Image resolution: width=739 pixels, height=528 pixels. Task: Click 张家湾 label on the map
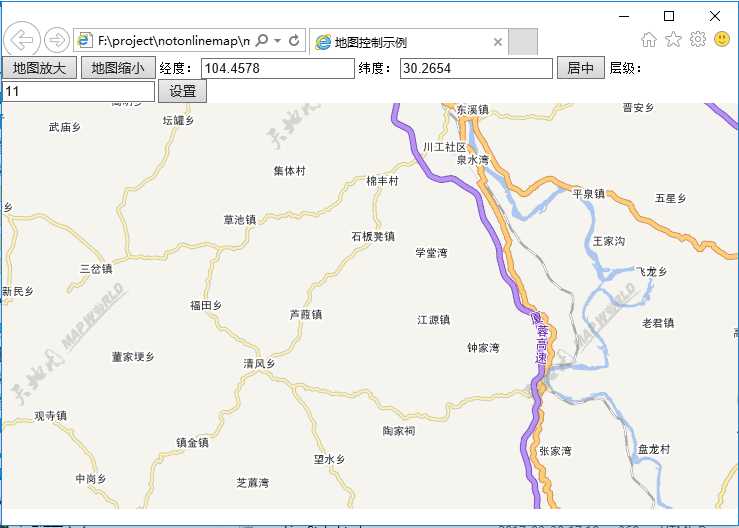pyautogui.click(x=555, y=451)
